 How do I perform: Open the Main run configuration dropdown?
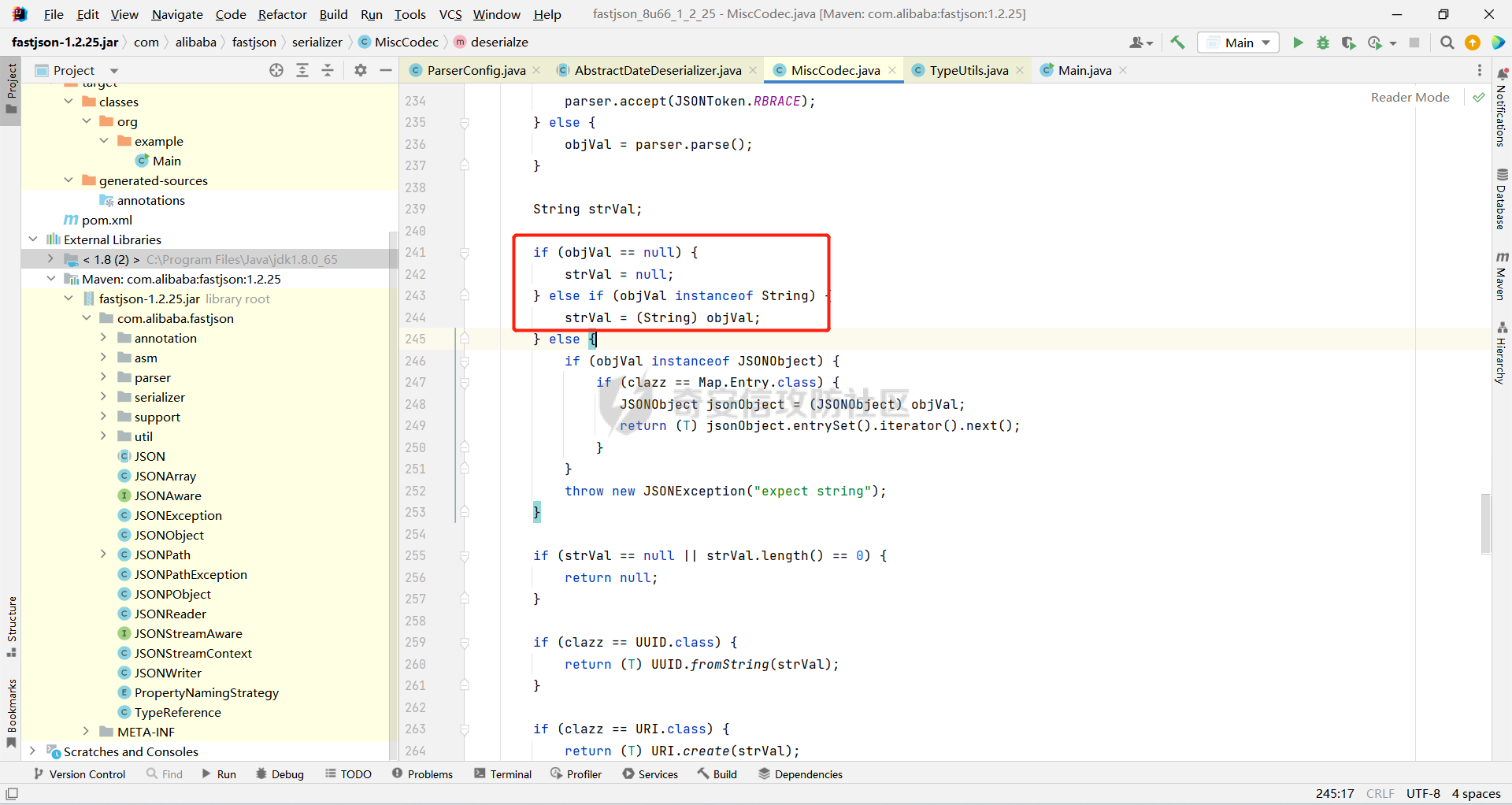pos(1238,43)
